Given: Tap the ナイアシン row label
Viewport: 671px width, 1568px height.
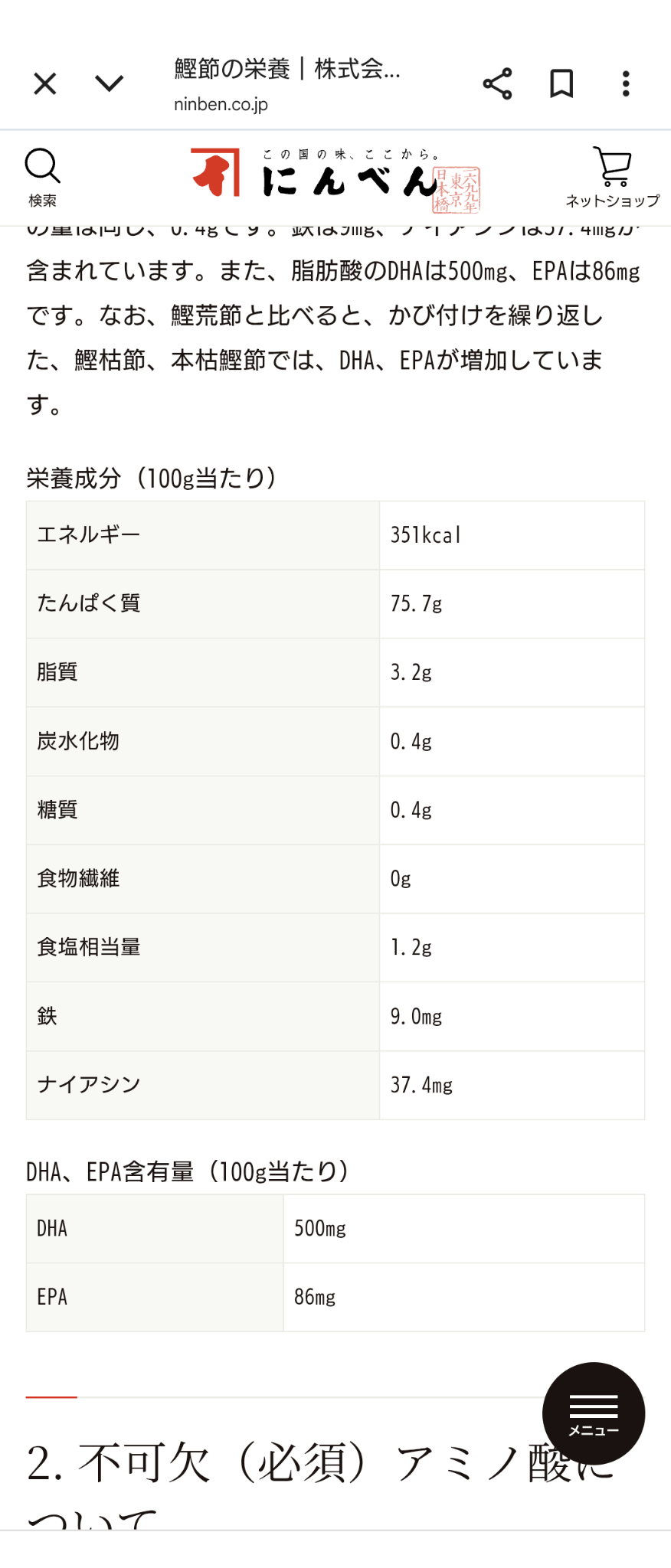Looking at the screenshot, I should coord(89,1085).
